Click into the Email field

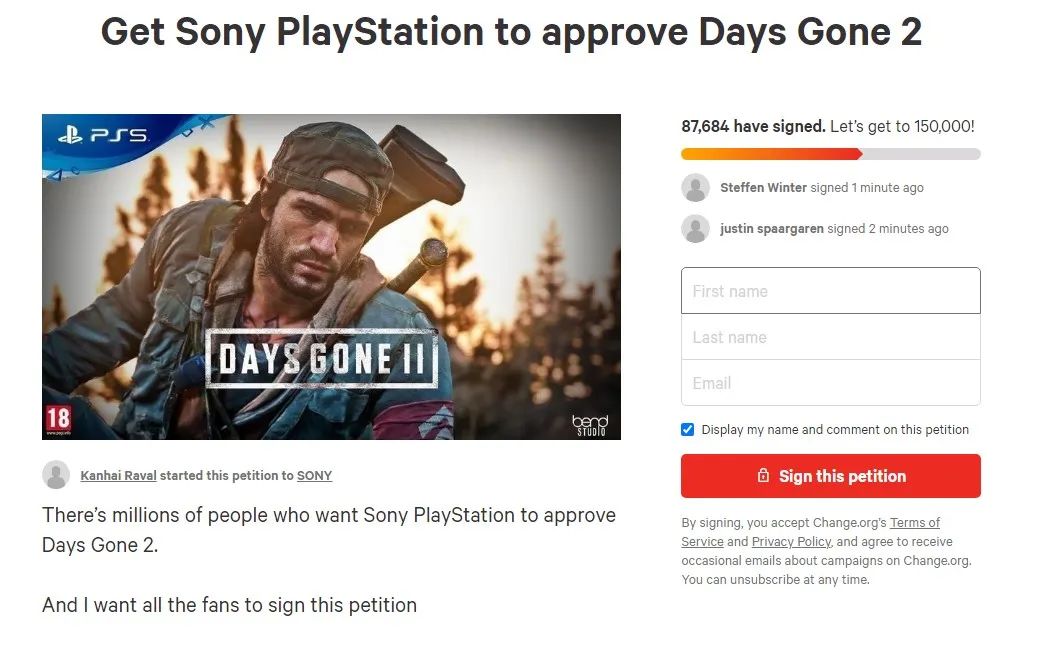(x=830, y=383)
